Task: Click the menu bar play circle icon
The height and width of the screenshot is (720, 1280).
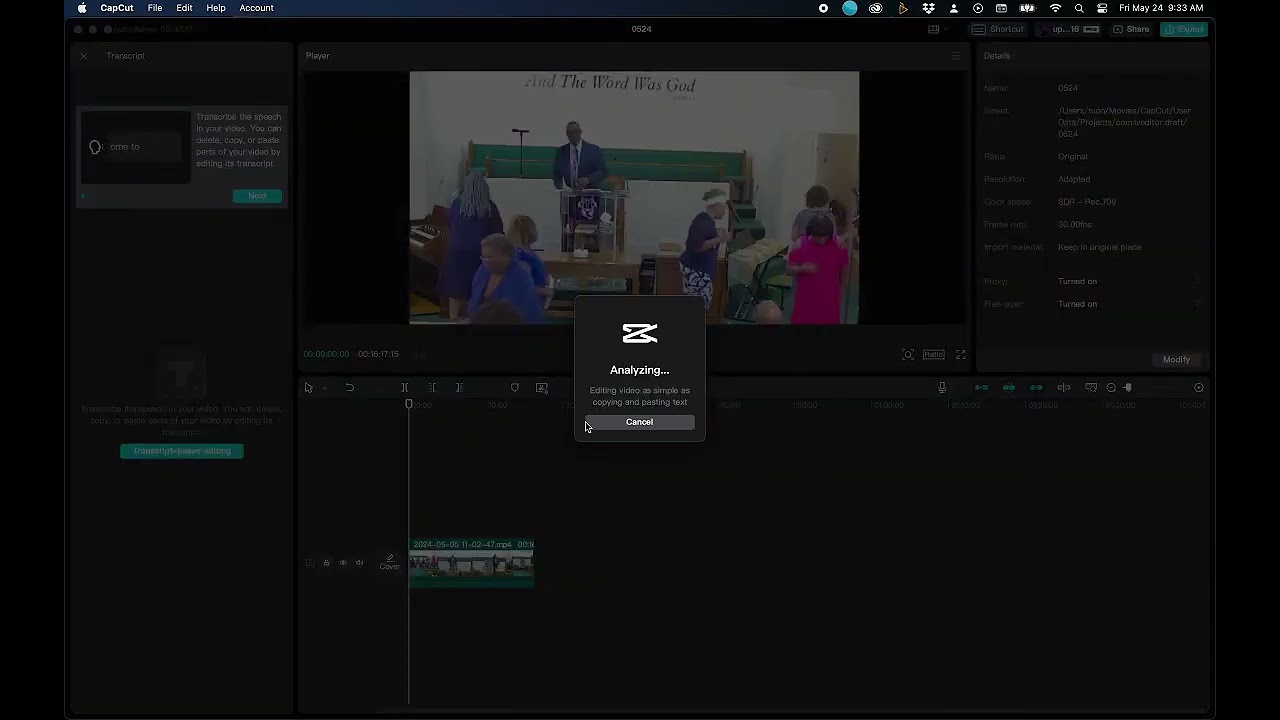Action: click(x=978, y=8)
